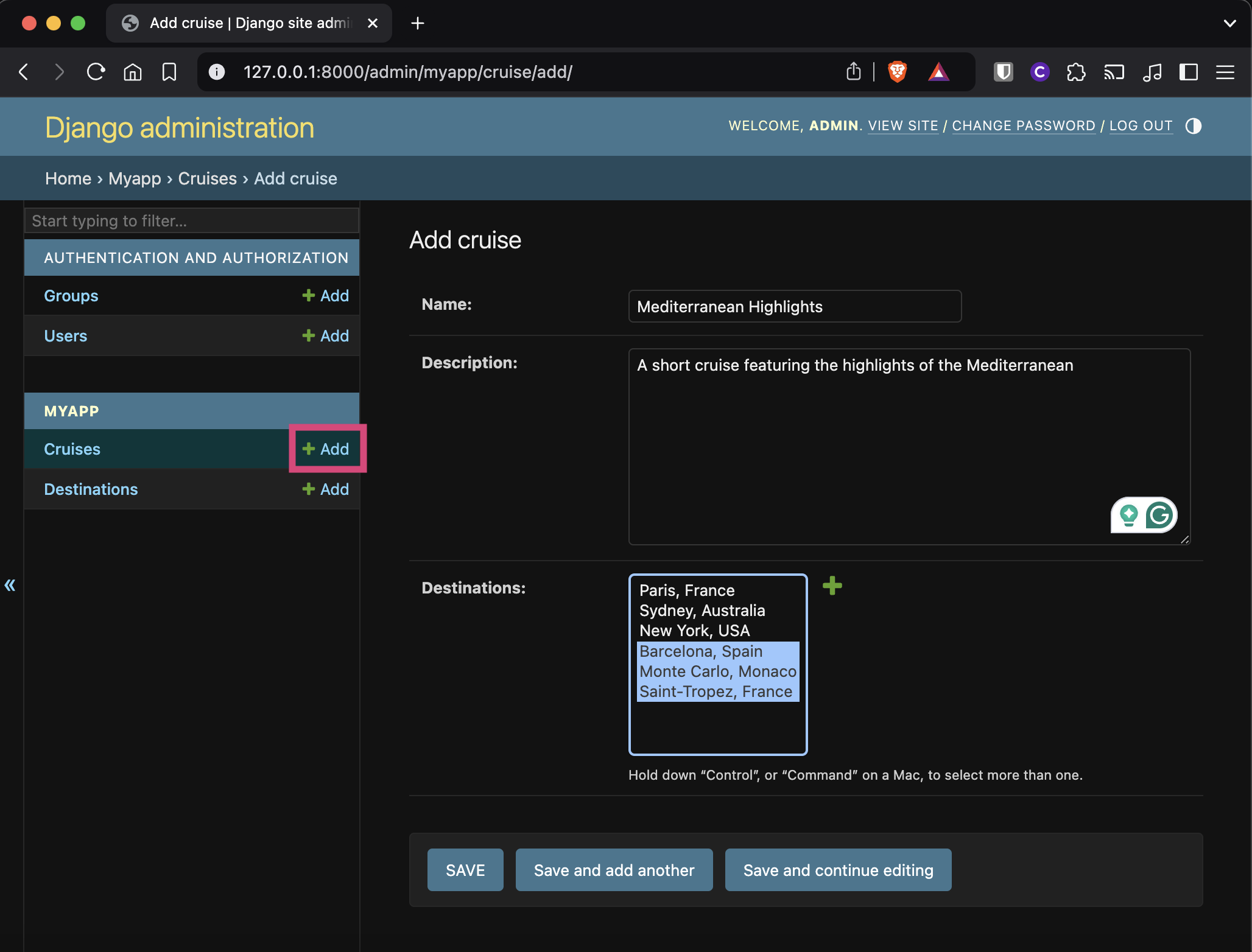Reload the page

coord(96,72)
